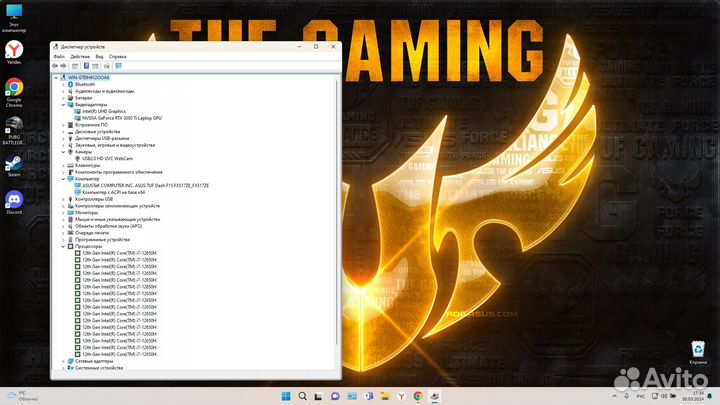Select Компьютер с ACPI на базе x64
This screenshot has width=720, height=405.
[x=113, y=192]
